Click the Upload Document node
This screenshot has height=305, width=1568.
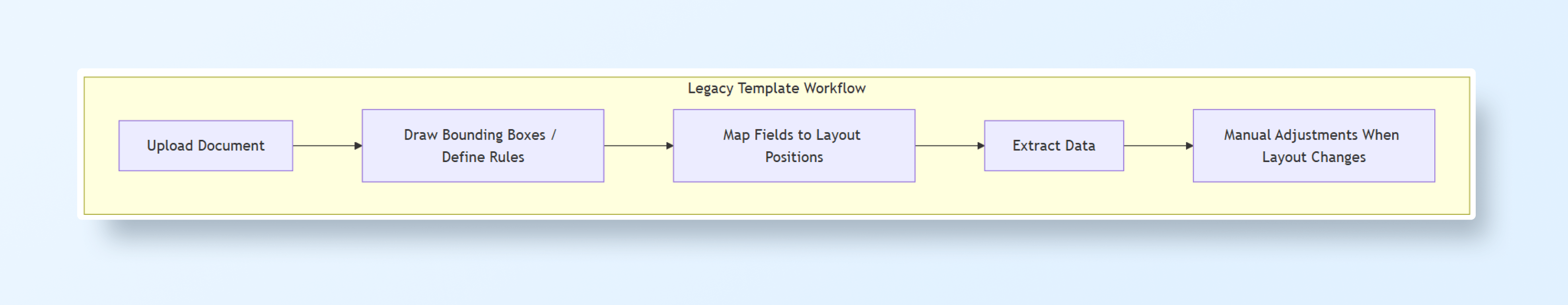[205, 146]
